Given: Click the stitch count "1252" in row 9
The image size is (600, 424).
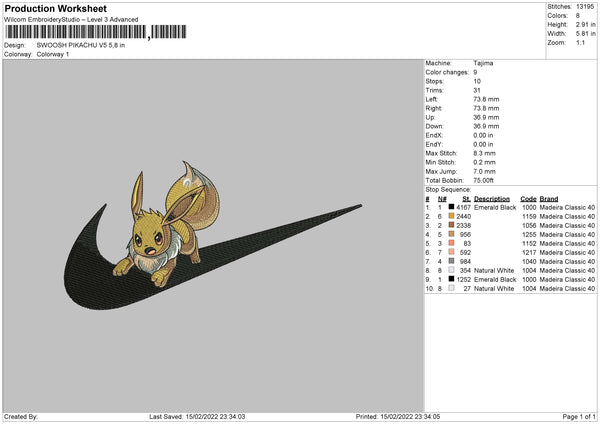Looking at the screenshot, I should tap(463, 279).
